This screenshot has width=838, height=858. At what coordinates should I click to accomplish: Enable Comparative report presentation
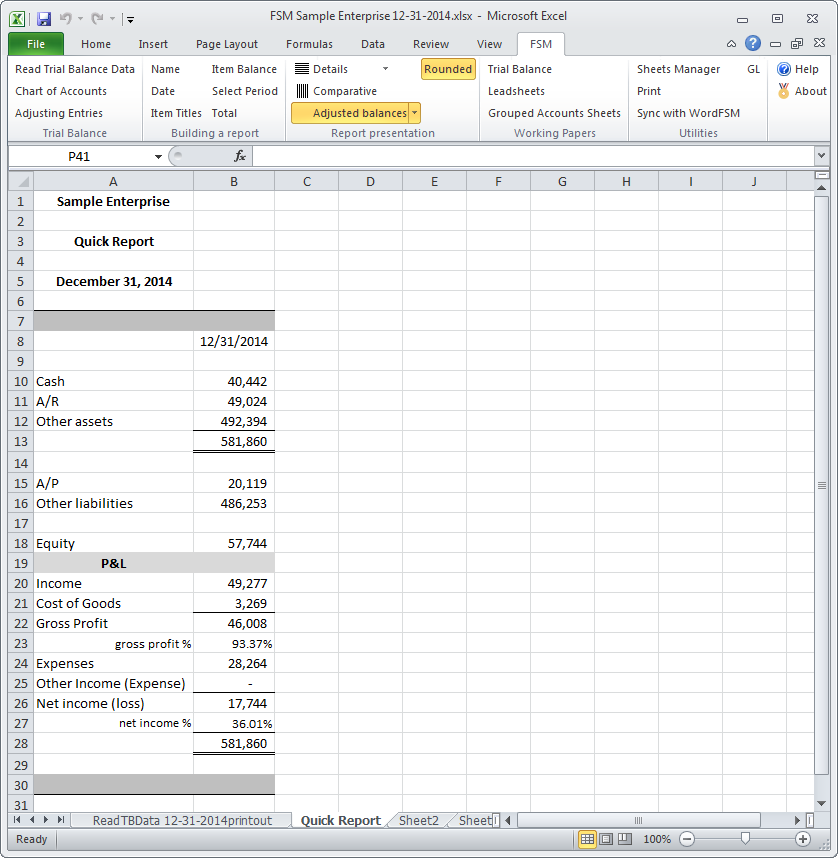[x=336, y=91]
